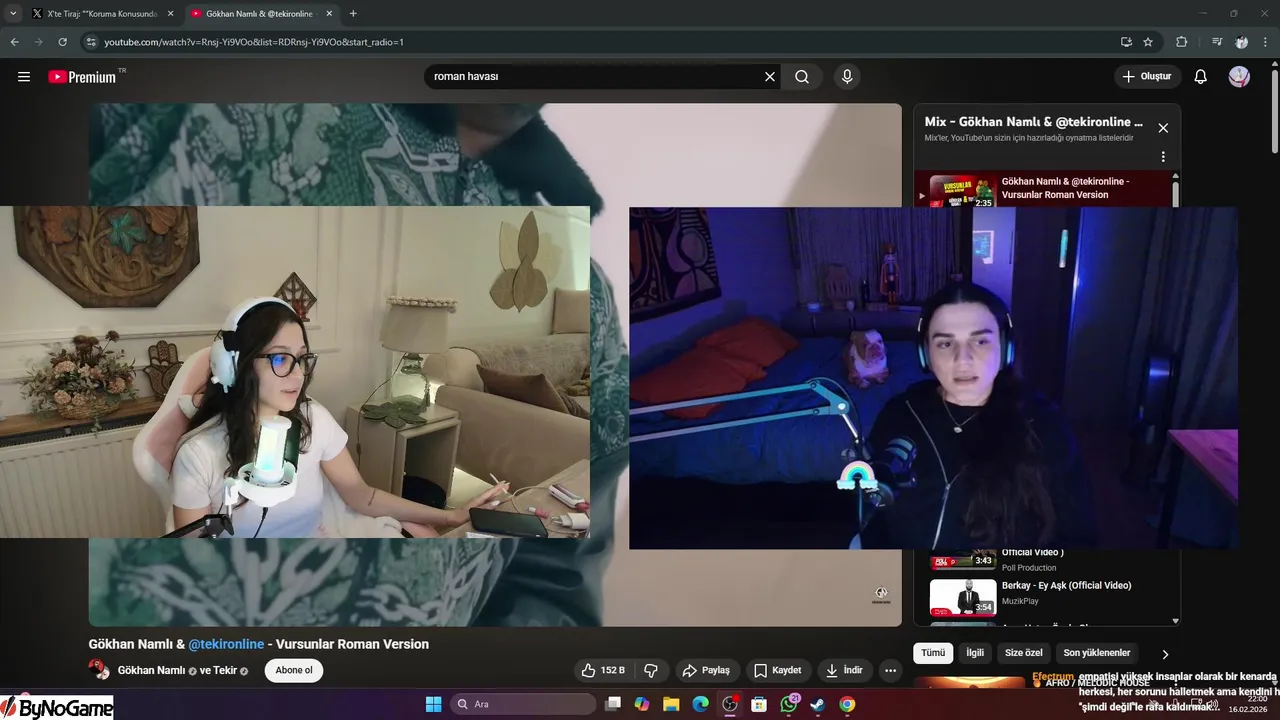Open Task View on the taskbar
The height and width of the screenshot is (720, 1280).
[x=613, y=704]
